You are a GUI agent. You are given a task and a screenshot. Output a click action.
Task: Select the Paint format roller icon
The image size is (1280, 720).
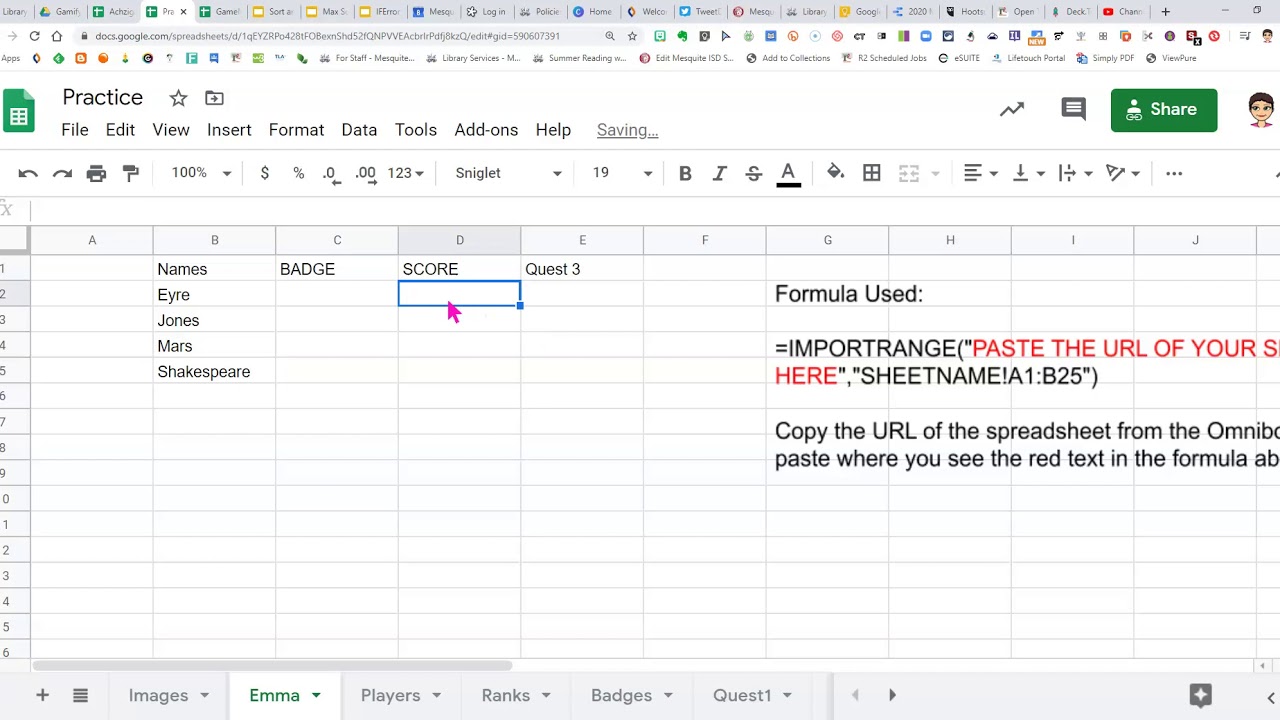130,173
